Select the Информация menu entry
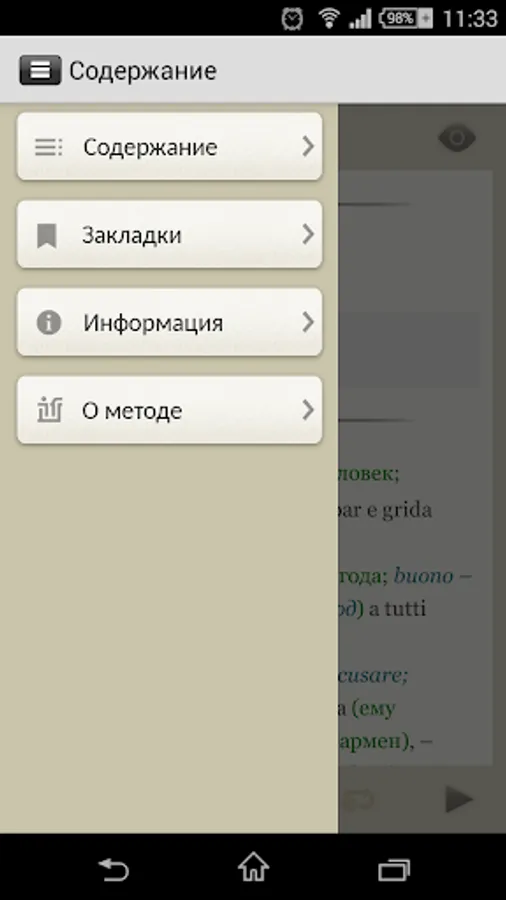 pyautogui.click(x=170, y=322)
